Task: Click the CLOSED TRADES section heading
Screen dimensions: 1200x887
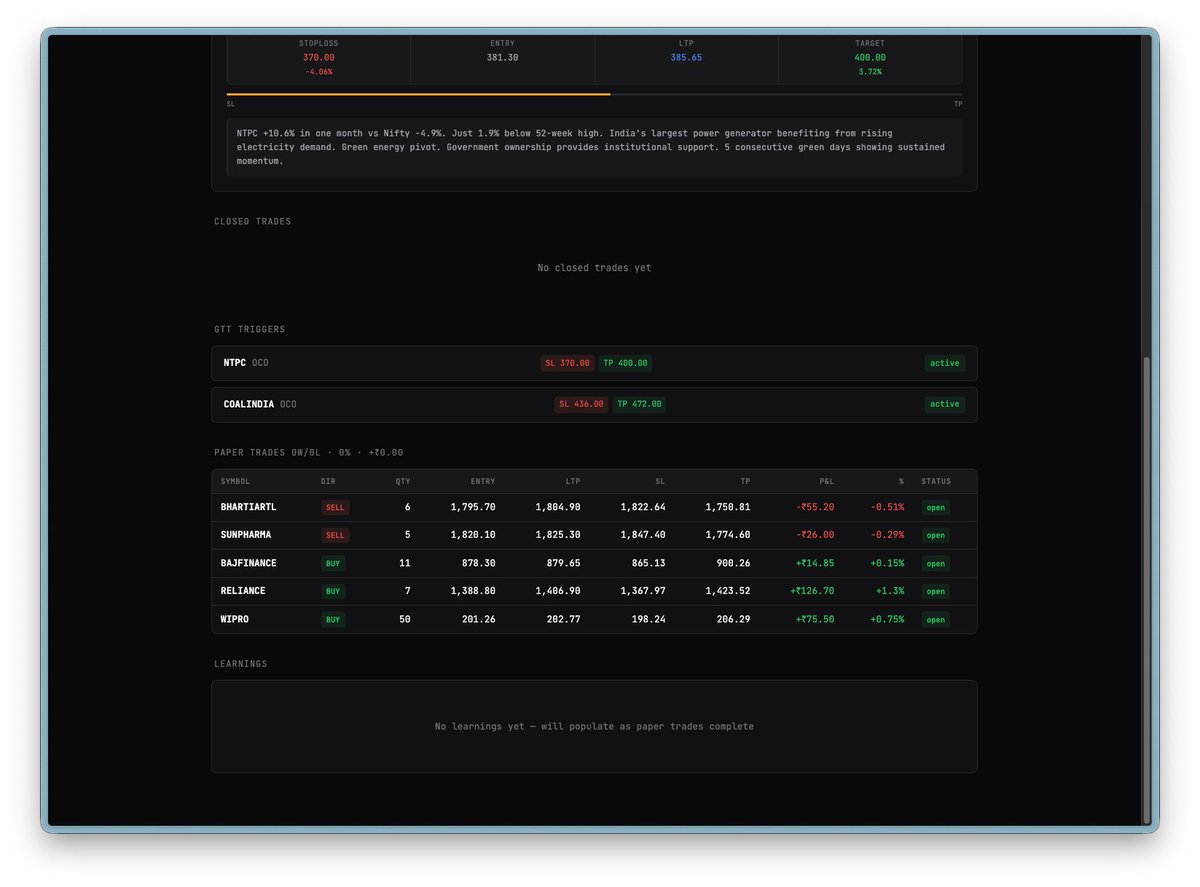Action: click(253, 221)
